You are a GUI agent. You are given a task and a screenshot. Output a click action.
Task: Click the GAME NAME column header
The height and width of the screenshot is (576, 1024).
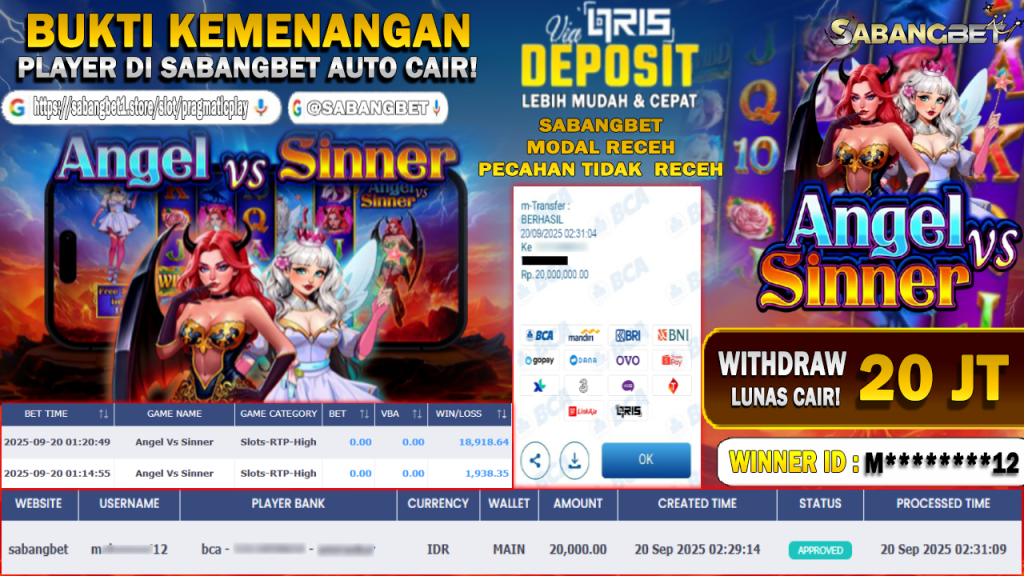(174, 414)
